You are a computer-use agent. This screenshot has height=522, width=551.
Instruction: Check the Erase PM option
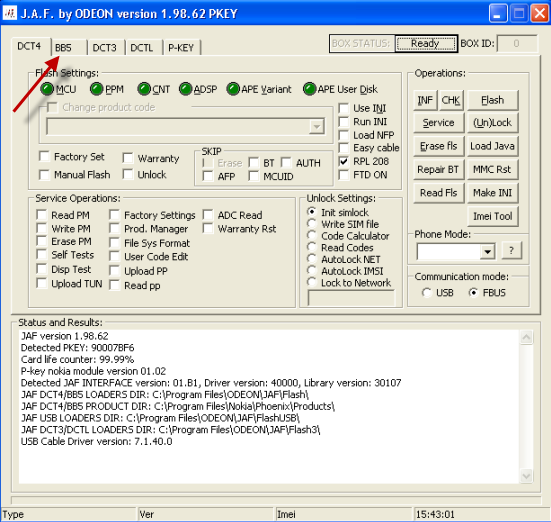42,241
